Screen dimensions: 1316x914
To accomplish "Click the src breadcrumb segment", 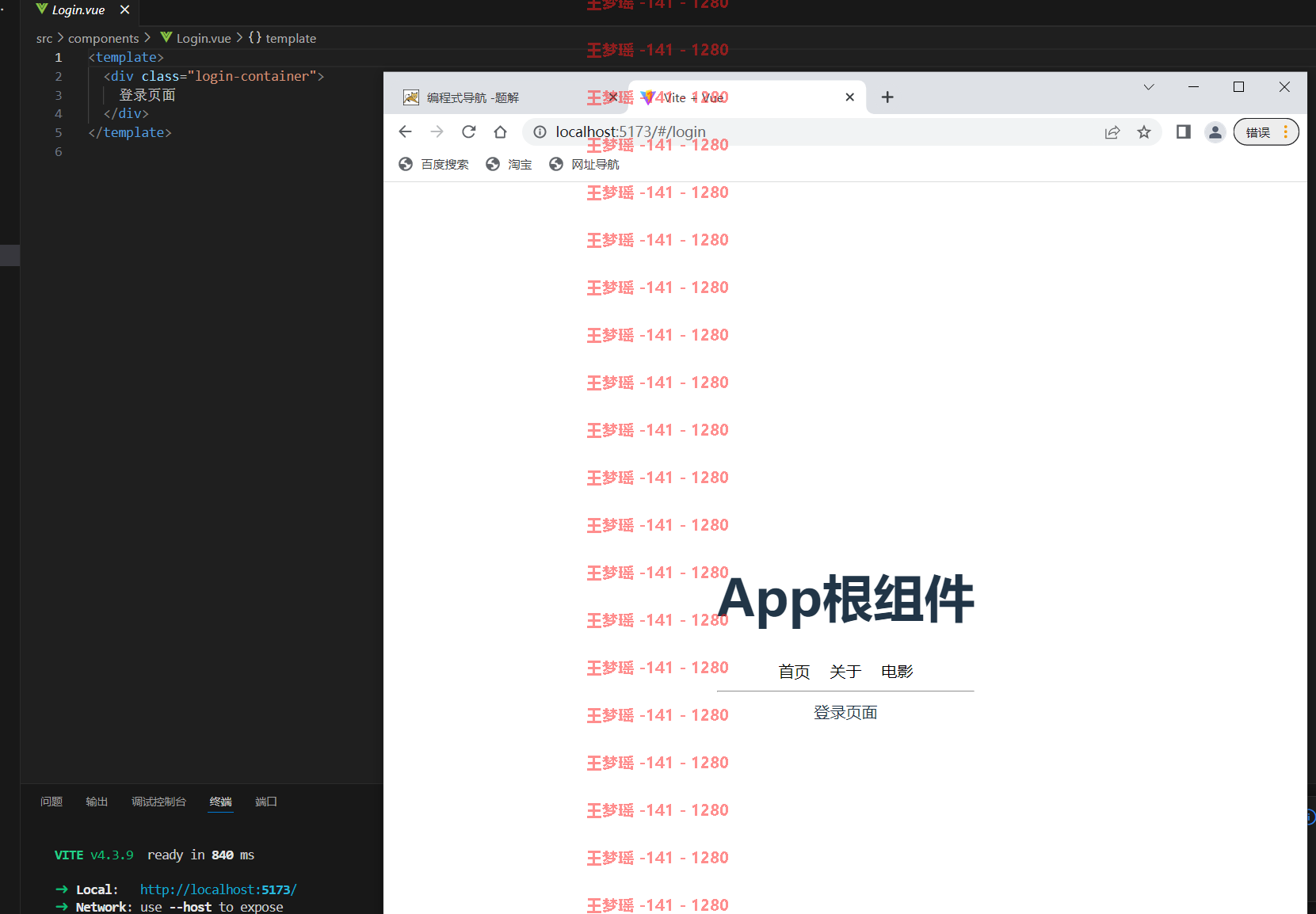I will coord(44,38).
